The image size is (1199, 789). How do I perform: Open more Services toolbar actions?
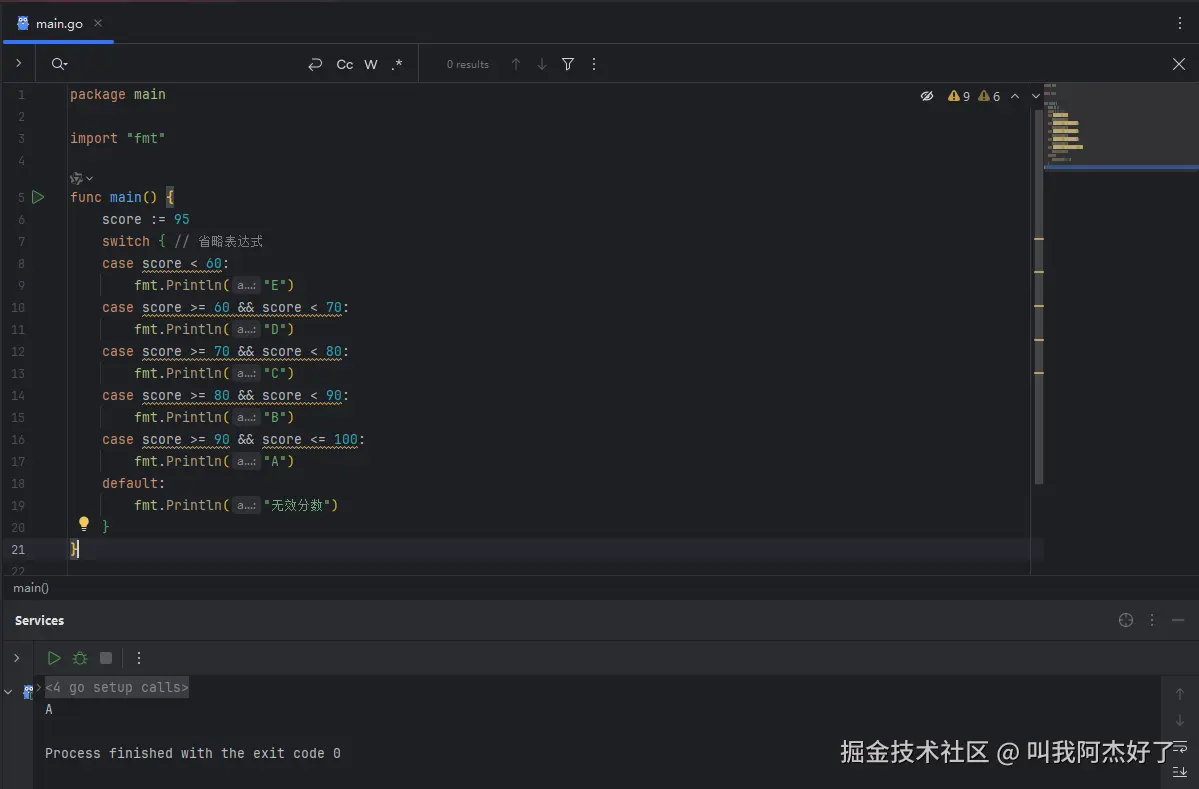pos(138,658)
